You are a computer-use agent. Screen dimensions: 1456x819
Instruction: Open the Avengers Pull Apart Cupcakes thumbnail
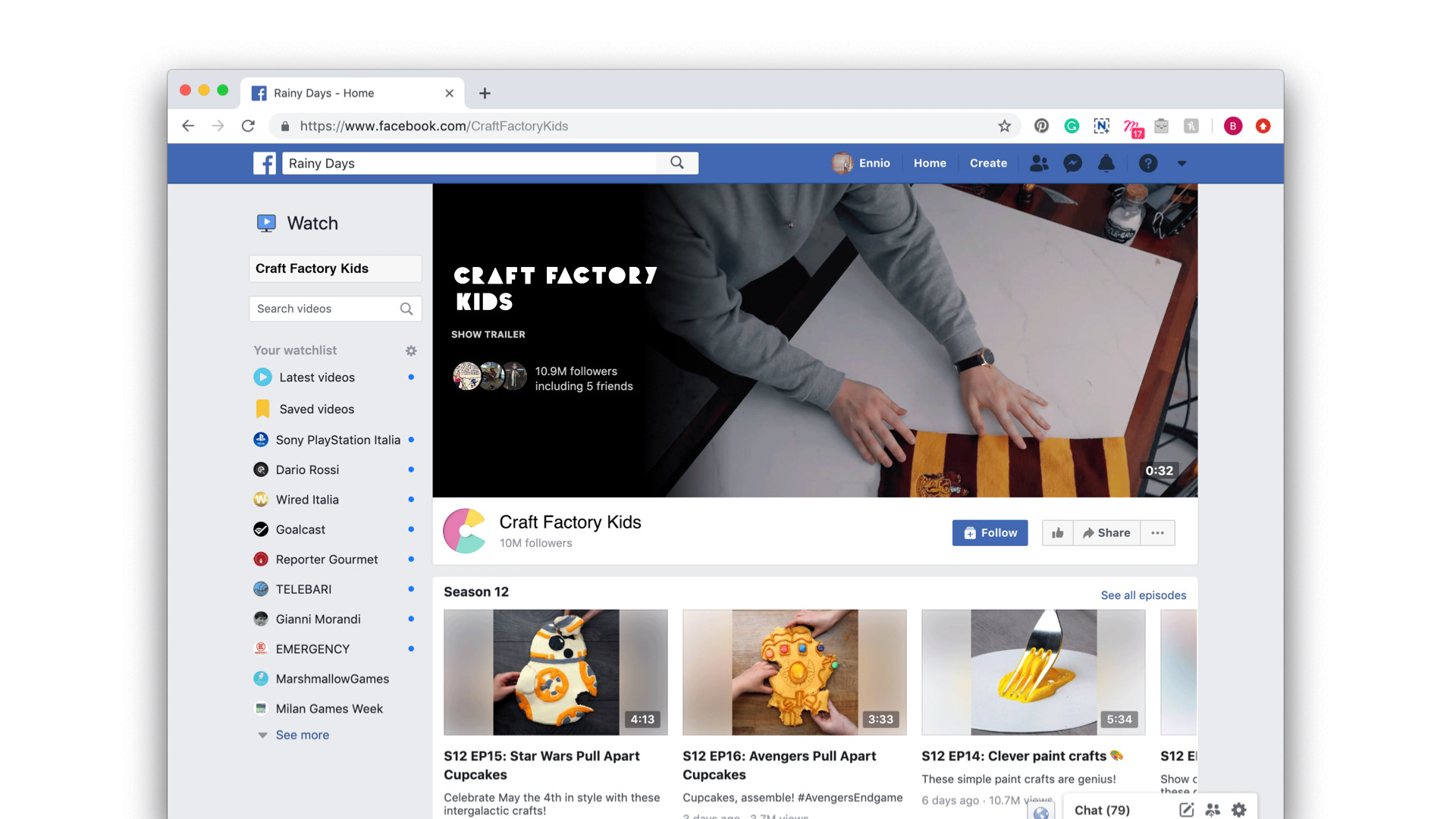pos(795,672)
